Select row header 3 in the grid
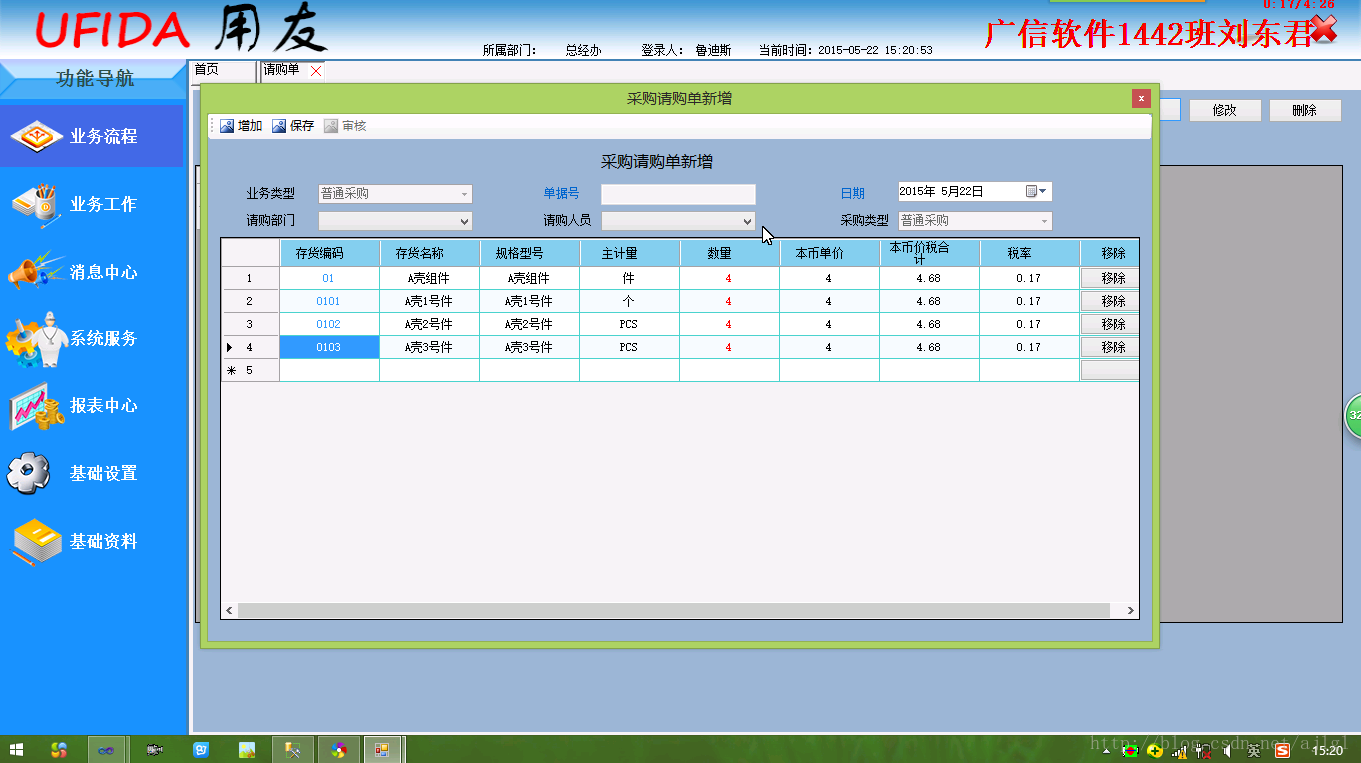1361x763 pixels. click(x=250, y=324)
